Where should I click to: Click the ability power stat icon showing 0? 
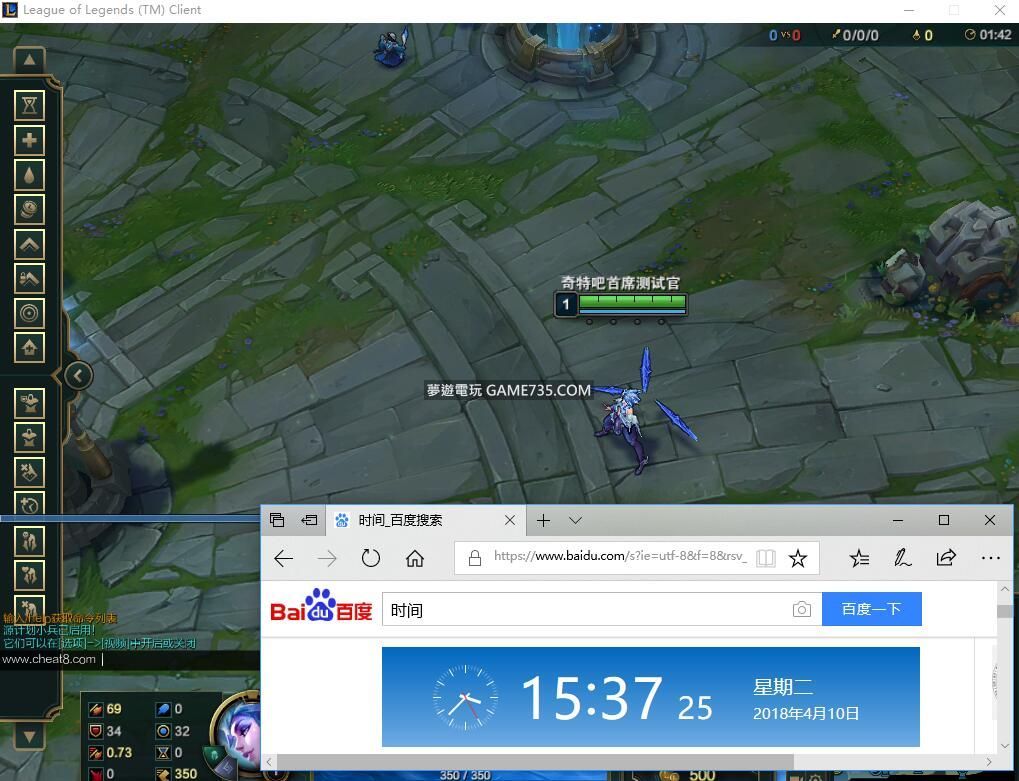tap(163, 709)
